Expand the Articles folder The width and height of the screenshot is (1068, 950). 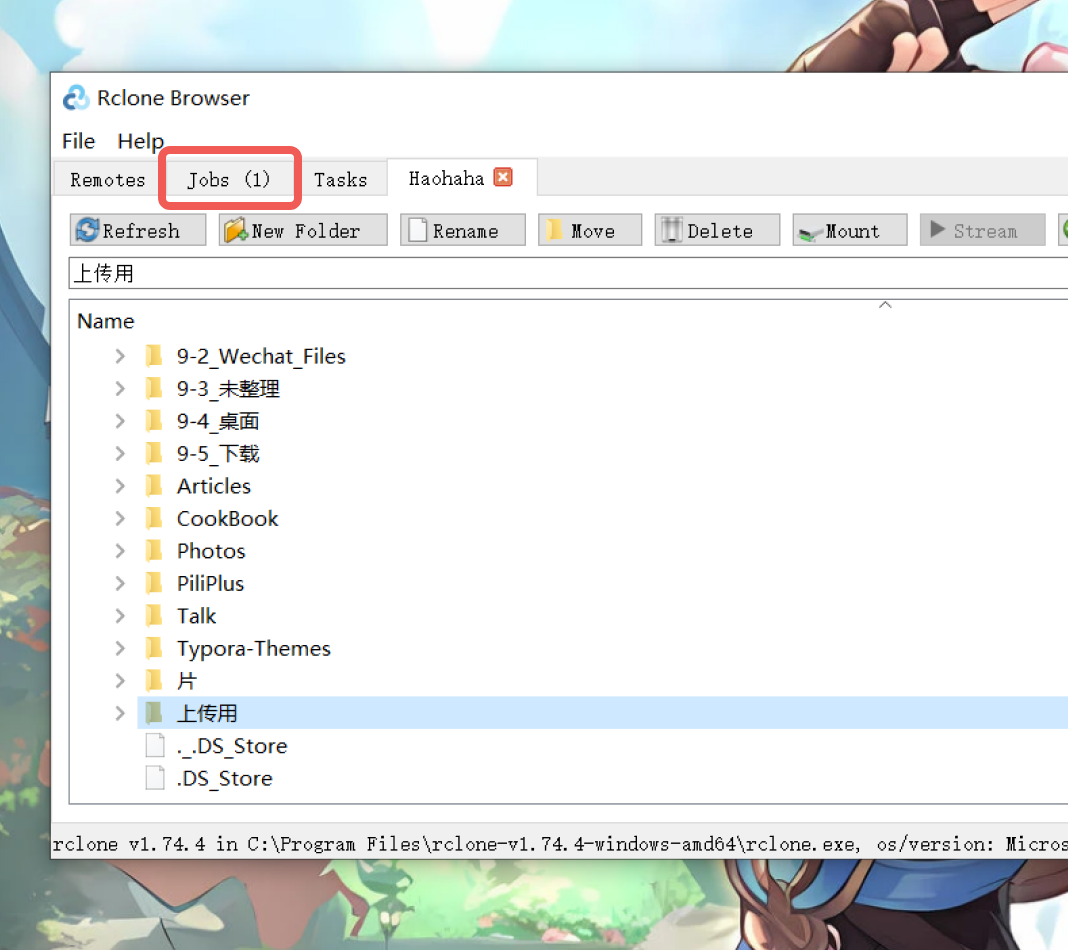pyautogui.click(x=120, y=486)
